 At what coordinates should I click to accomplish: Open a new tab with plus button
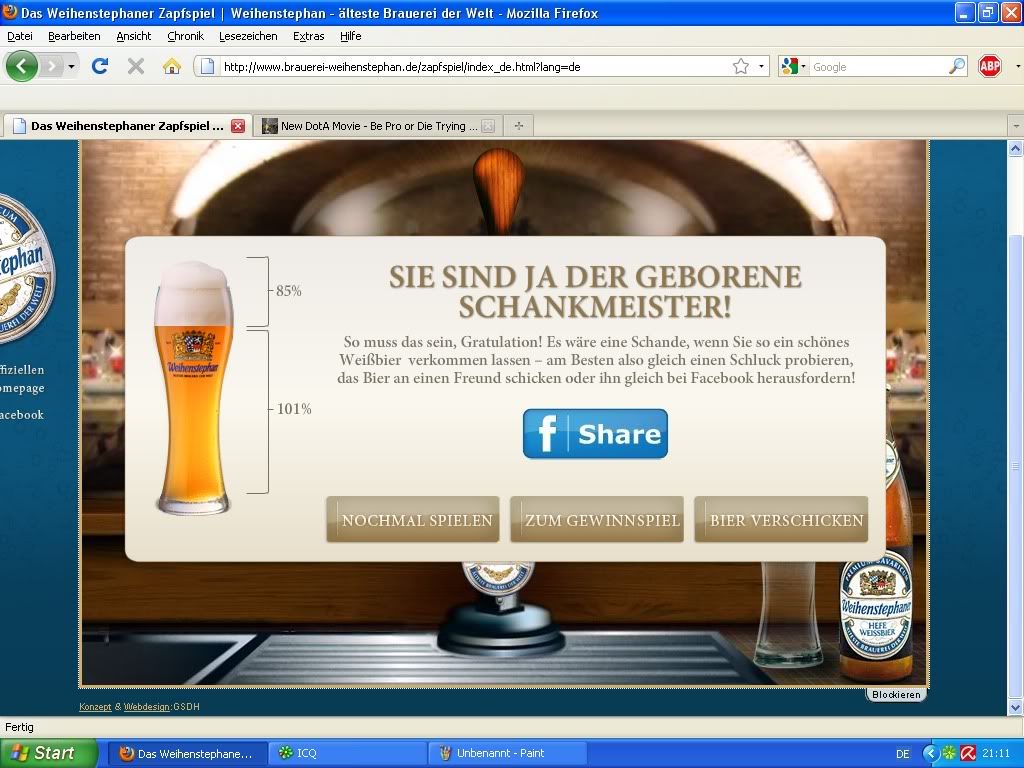(519, 126)
